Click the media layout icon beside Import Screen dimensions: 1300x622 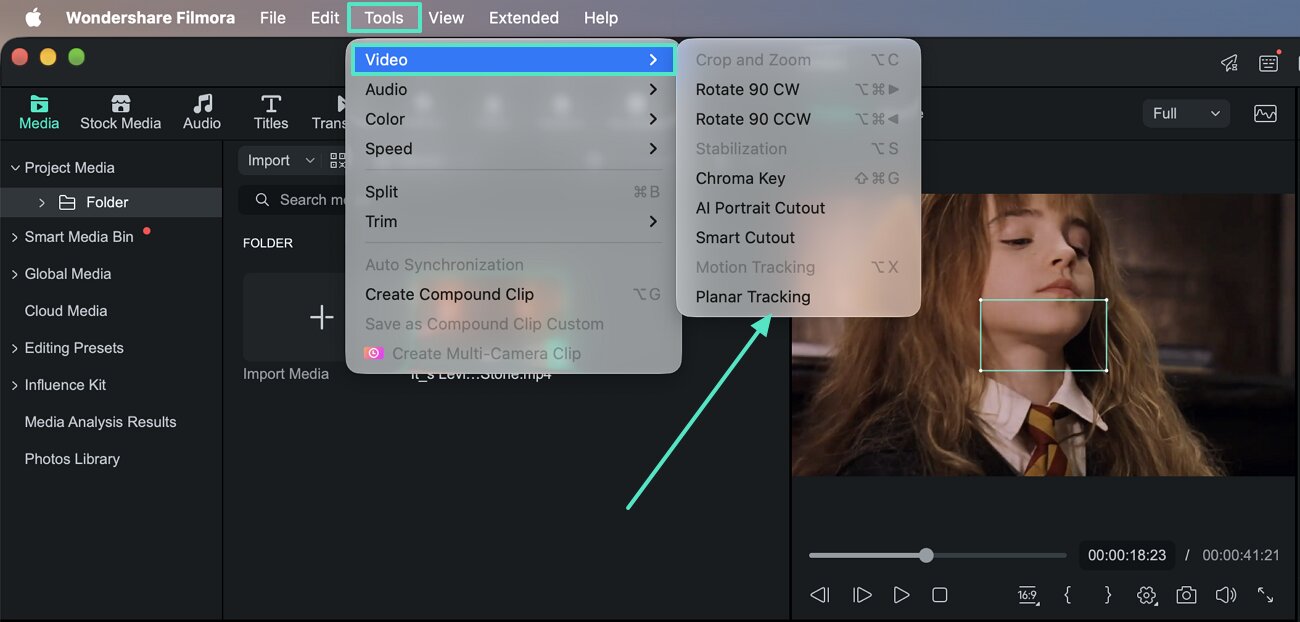(x=337, y=160)
